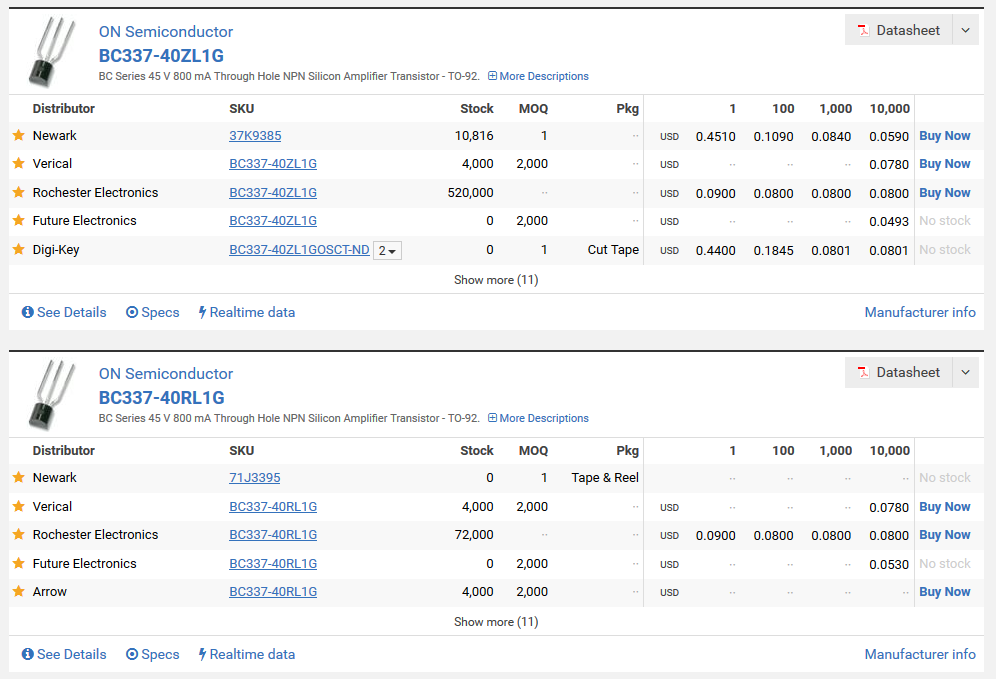
Task: Open the BC337-40ZL1G part number title link
Action: [x=161, y=56]
